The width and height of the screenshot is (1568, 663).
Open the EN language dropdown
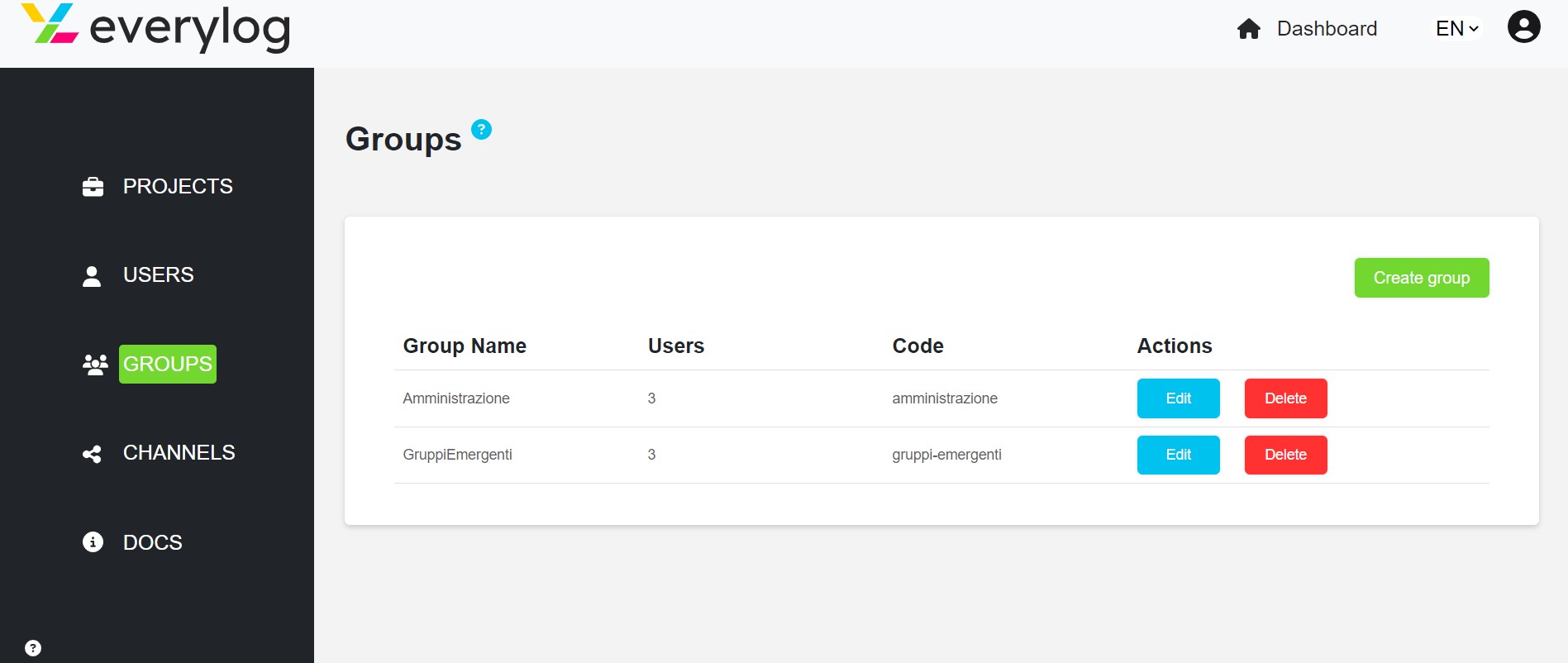click(x=1457, y=29)
